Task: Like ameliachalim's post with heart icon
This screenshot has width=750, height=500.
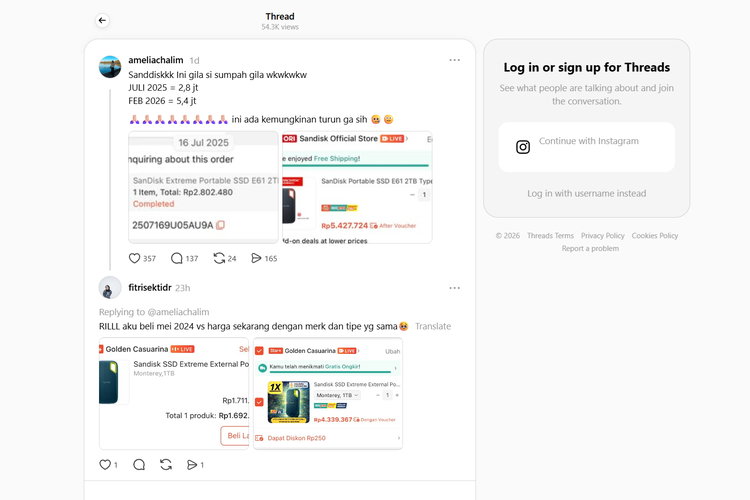Action: (135, 258)
